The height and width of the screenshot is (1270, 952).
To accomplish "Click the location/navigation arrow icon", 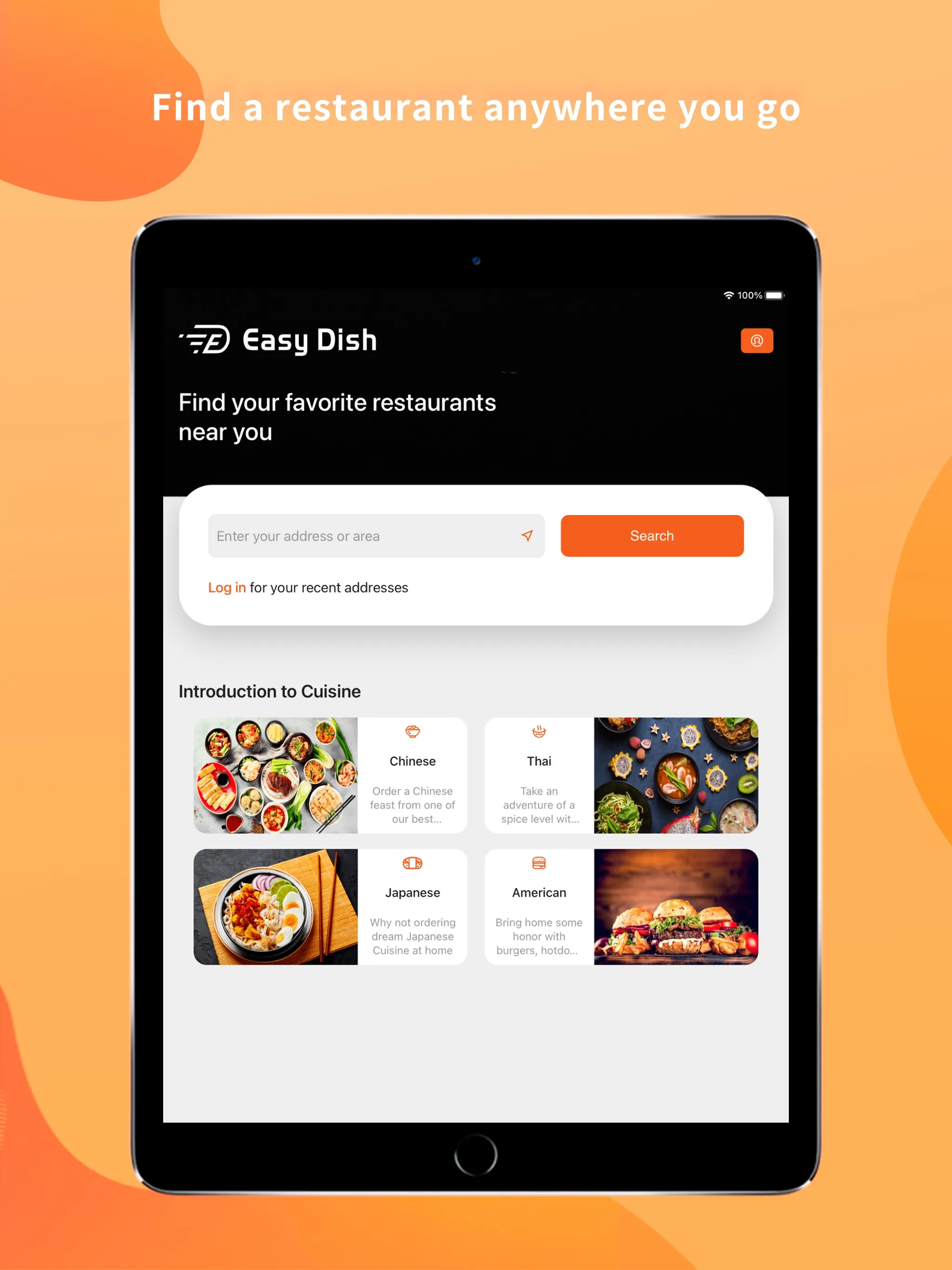I will click(x=525, y=535).
